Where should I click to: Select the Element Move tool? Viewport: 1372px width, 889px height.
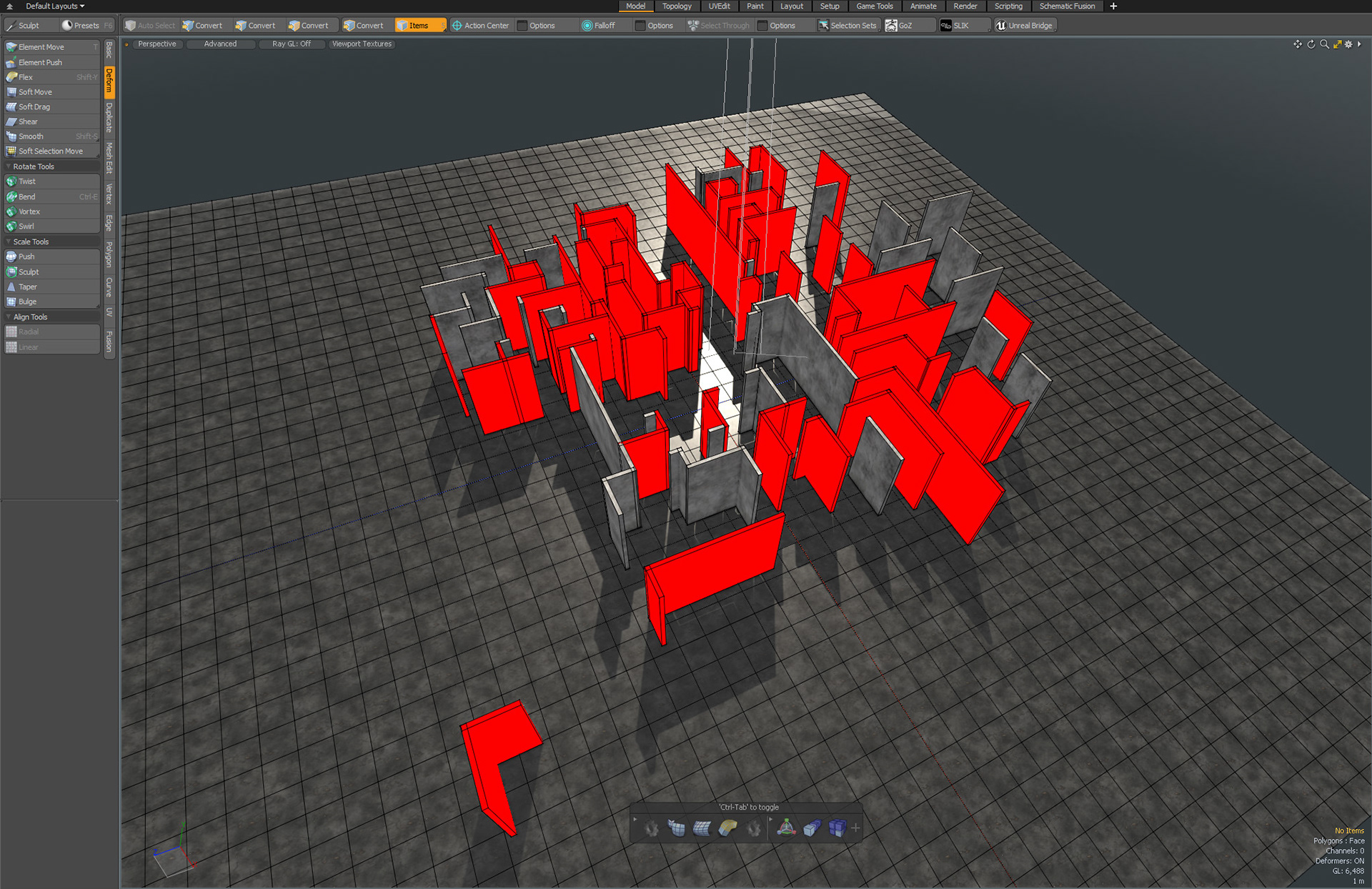coord(51,47)
